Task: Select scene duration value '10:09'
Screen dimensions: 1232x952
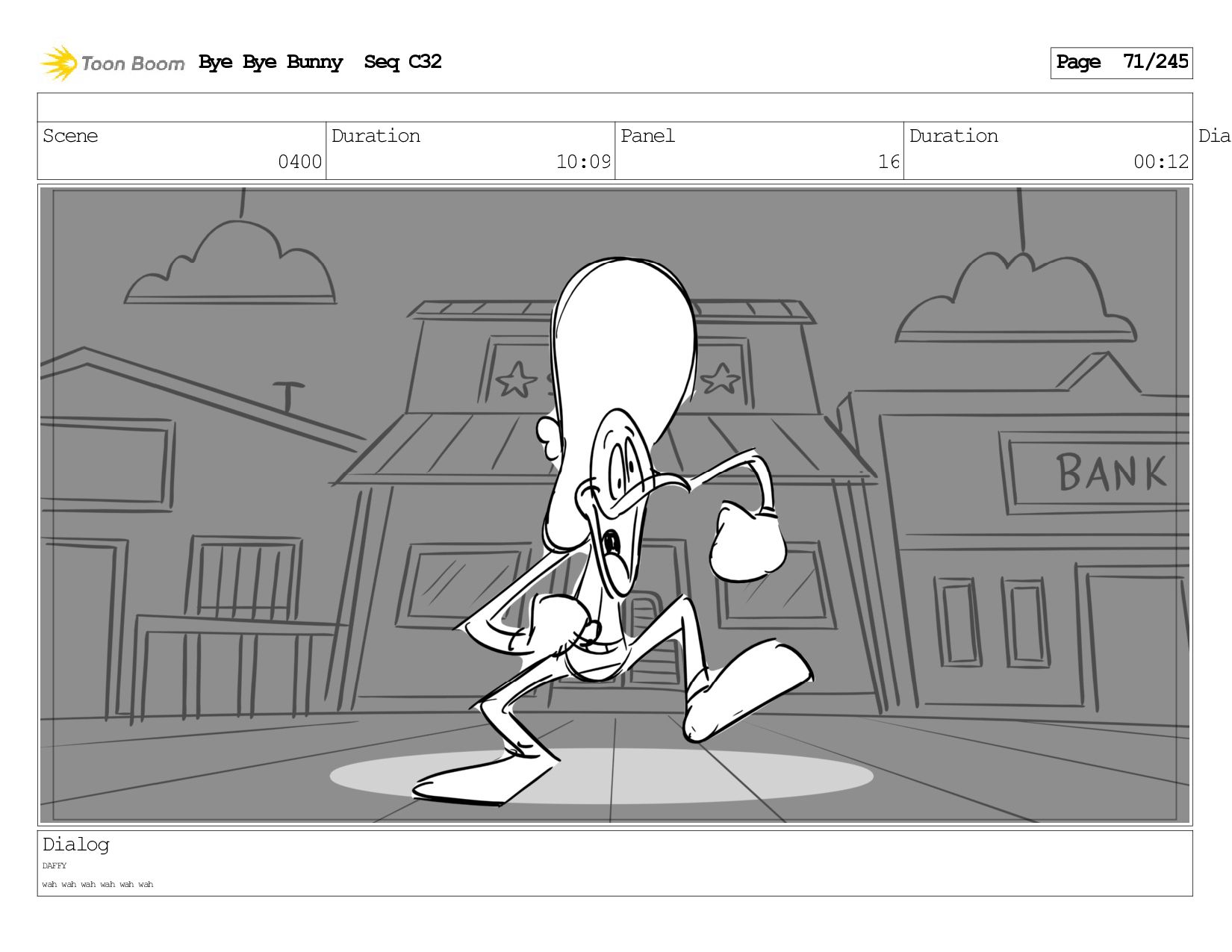Action: tap(583, 162)
